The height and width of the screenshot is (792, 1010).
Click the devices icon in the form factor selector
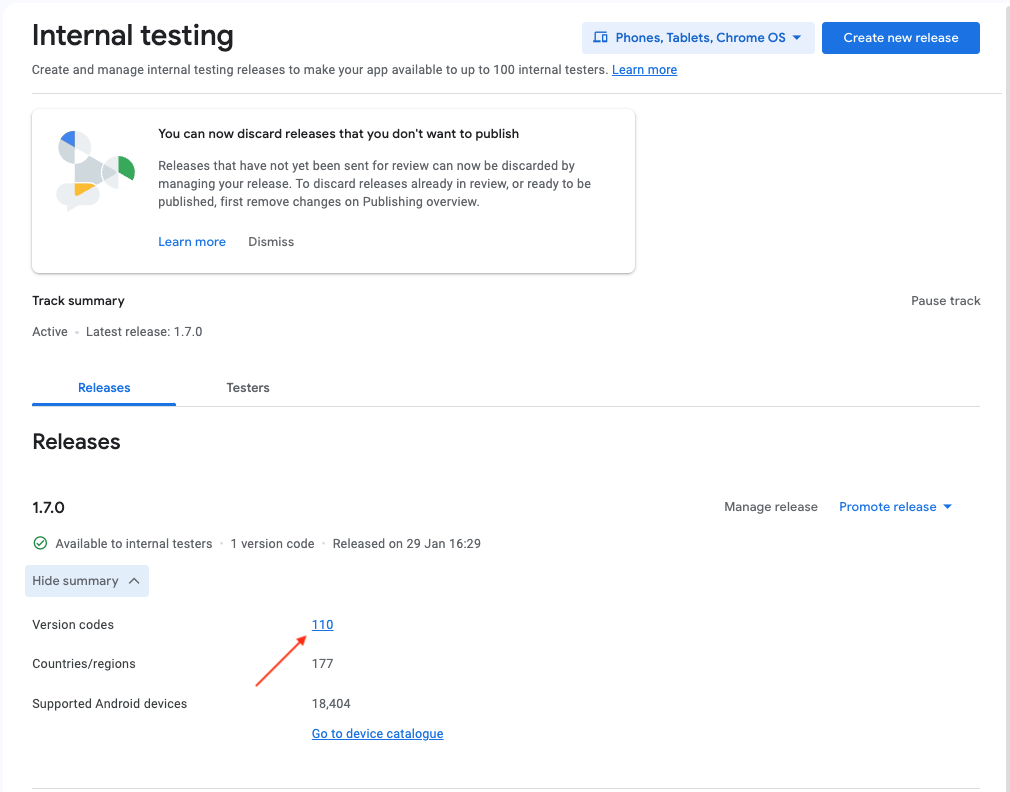[600, 38]
